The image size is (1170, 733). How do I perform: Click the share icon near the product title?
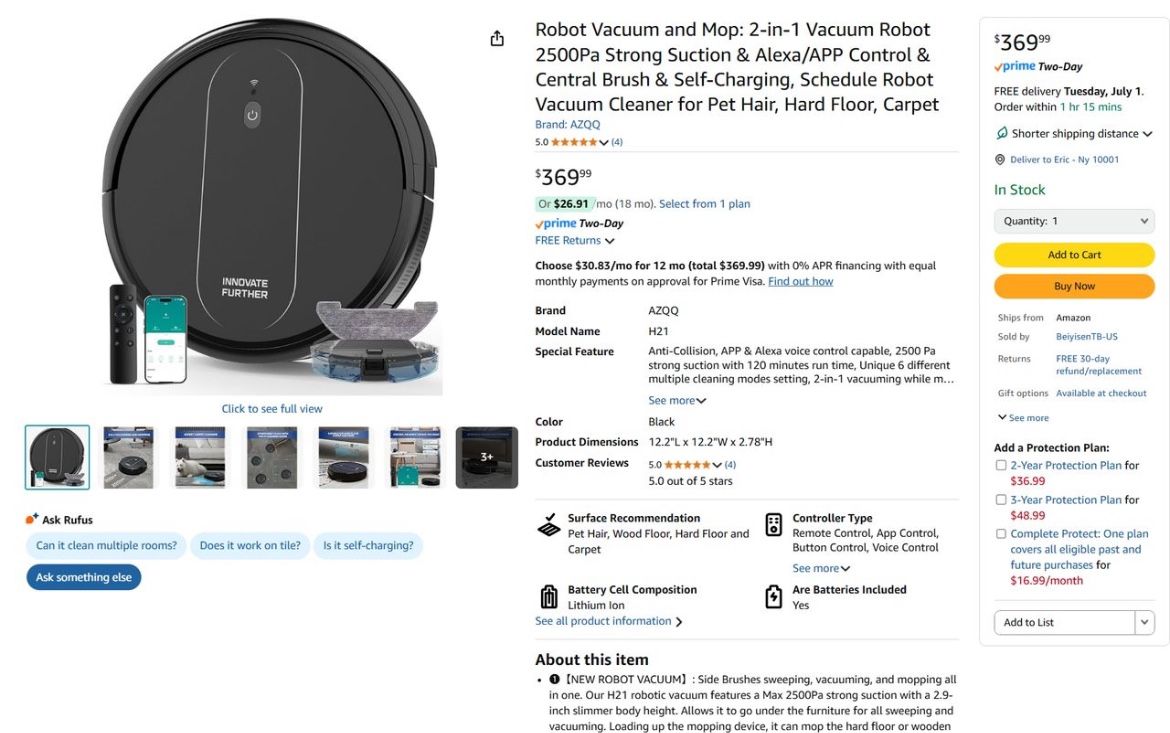click(x=497, y=37)
